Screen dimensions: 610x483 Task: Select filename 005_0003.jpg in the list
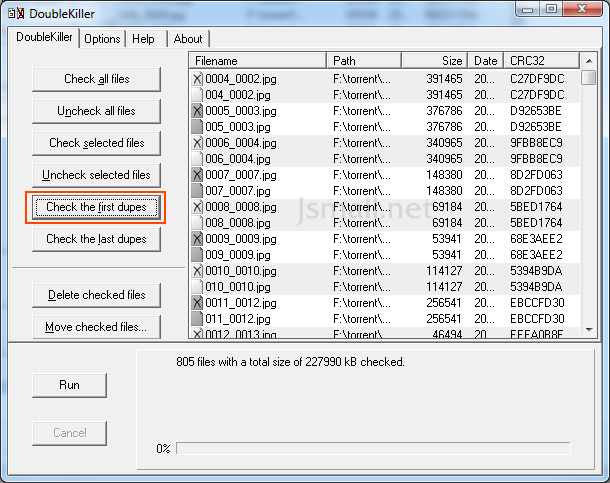click(x=238, y=127)
